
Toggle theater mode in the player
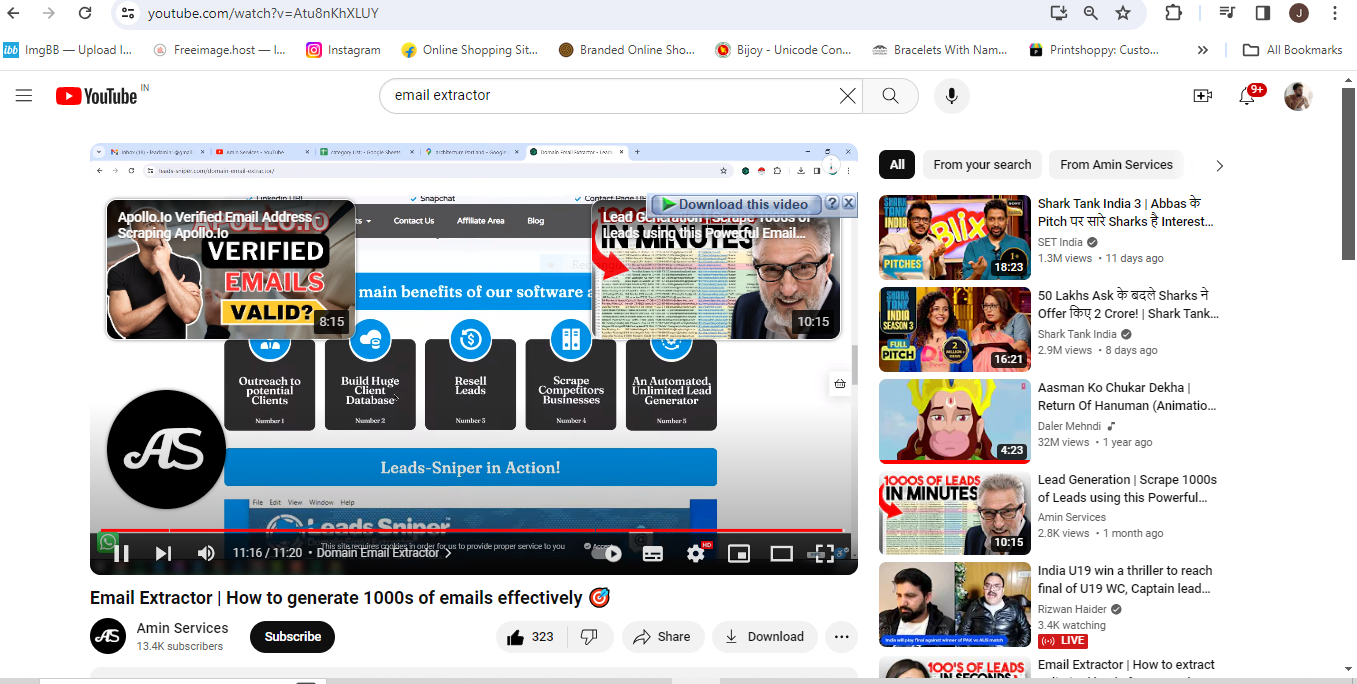click(781, 553)
